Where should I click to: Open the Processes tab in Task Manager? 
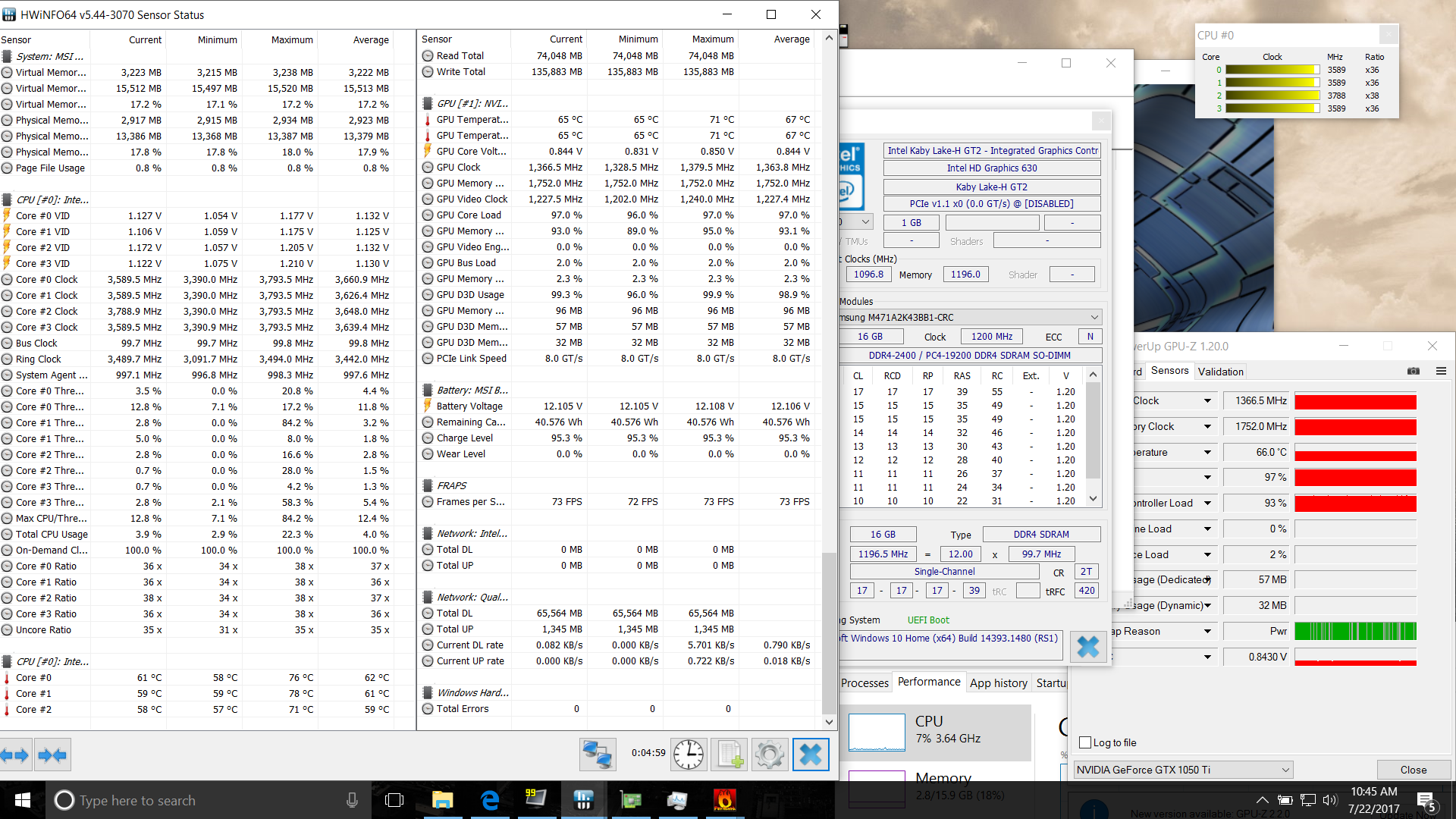pos(864,683)
